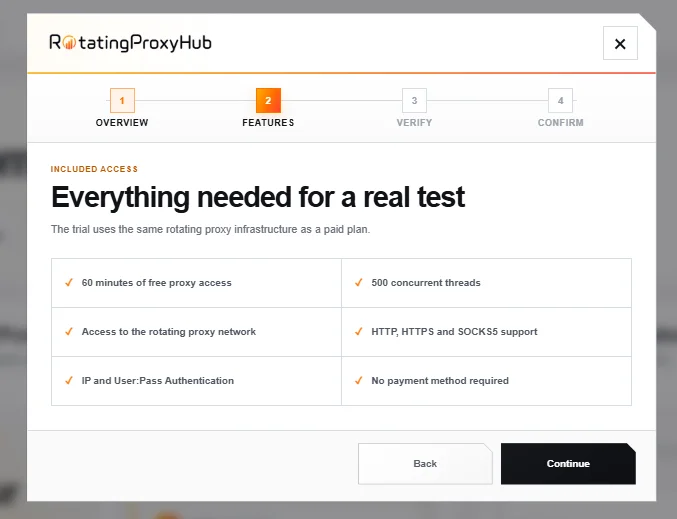Select text 'Access to the rotating proxy network'
Image resolution: width=677 pixels, height=519 pixels.
pyautogui.click(x=169, y=332)
